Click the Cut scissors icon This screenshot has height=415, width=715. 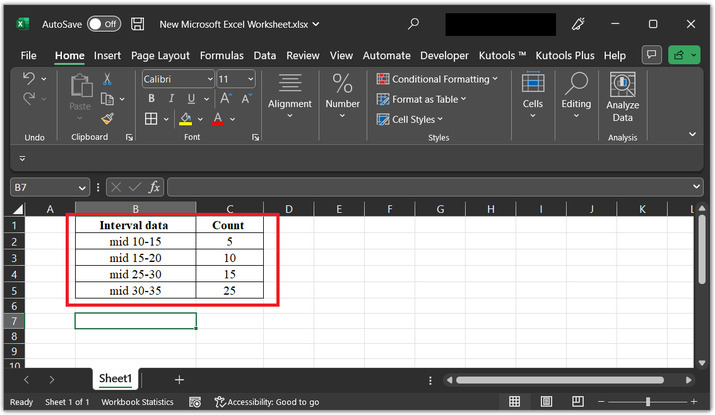[x=107, y=79]
